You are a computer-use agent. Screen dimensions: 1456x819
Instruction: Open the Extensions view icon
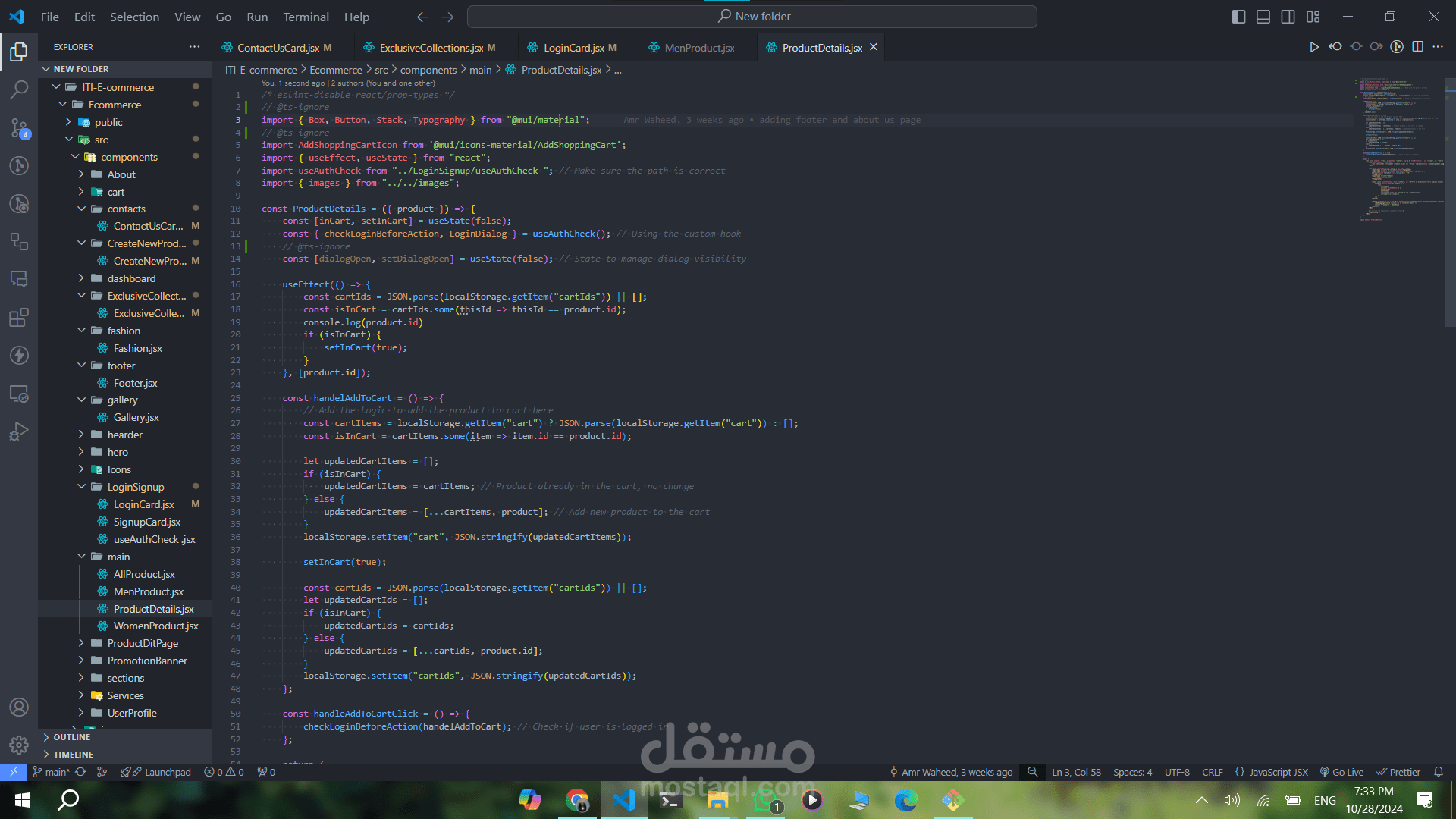tap(19, 317)
